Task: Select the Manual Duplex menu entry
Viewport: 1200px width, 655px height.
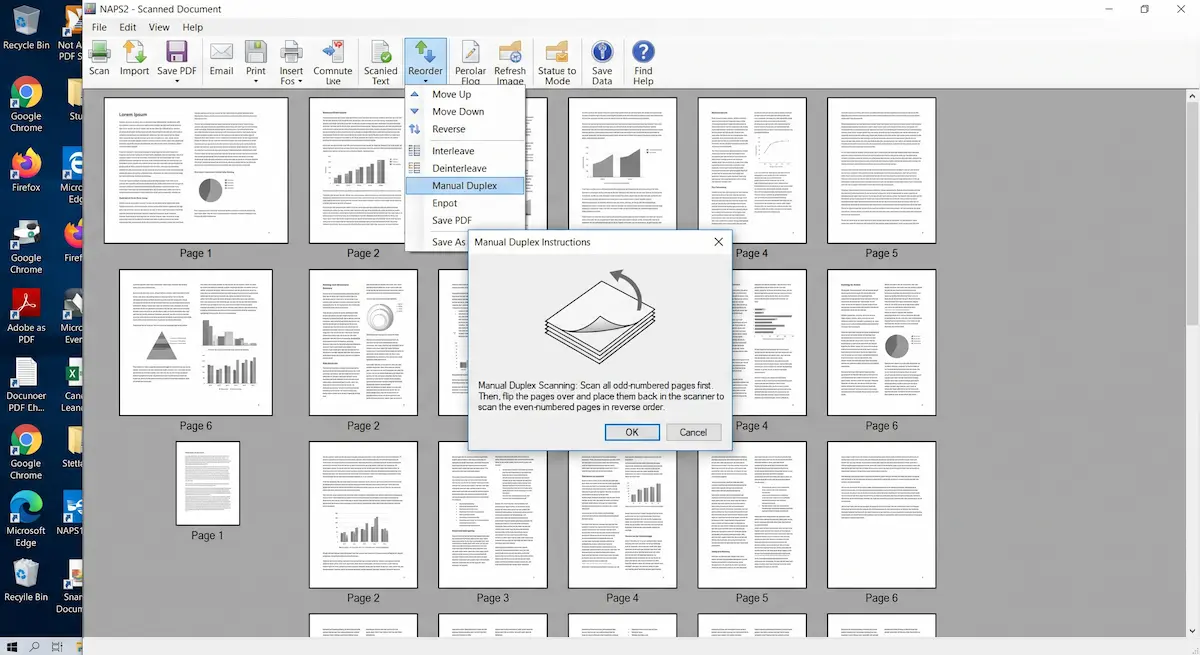Action: coord(465,186)
